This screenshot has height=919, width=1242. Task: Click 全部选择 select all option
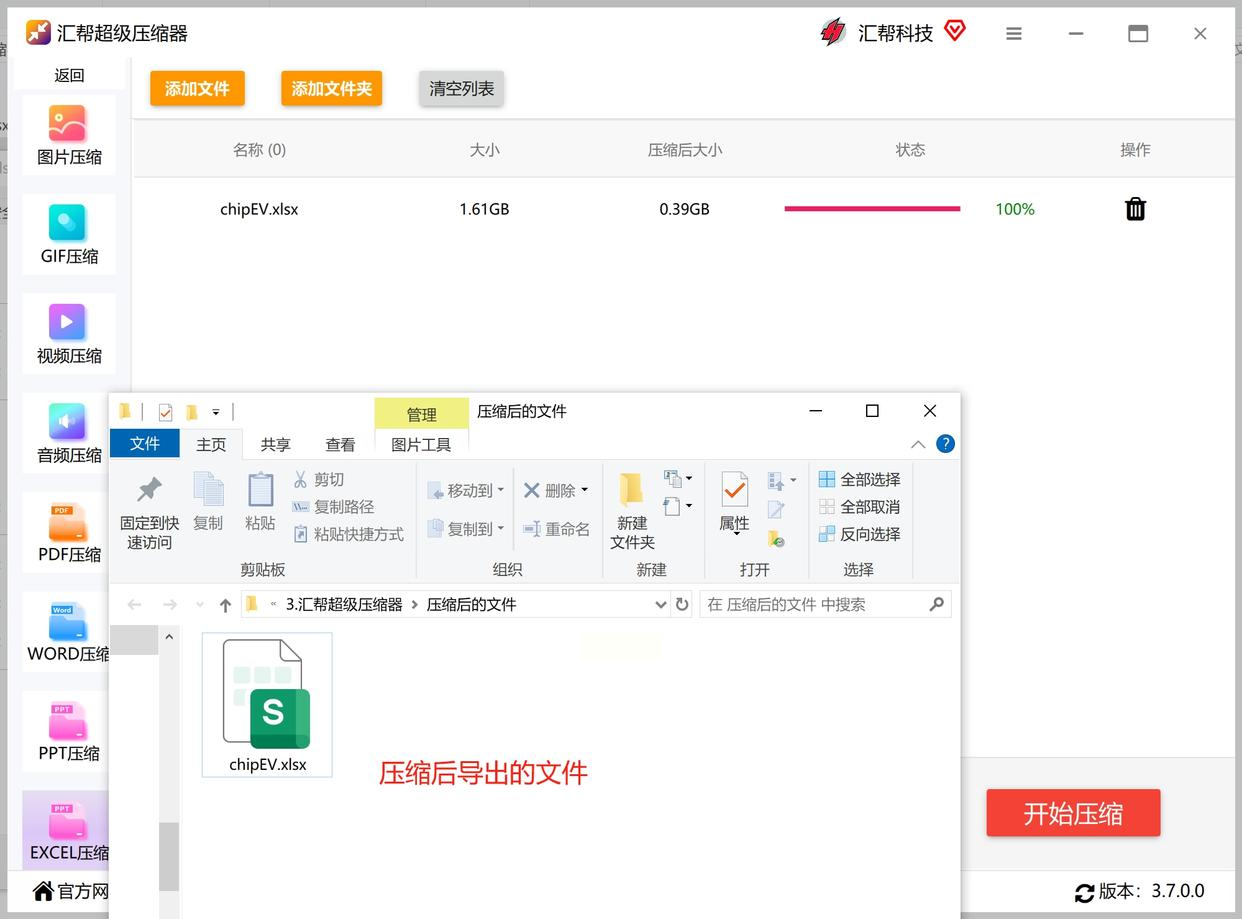tap(860, 479)
